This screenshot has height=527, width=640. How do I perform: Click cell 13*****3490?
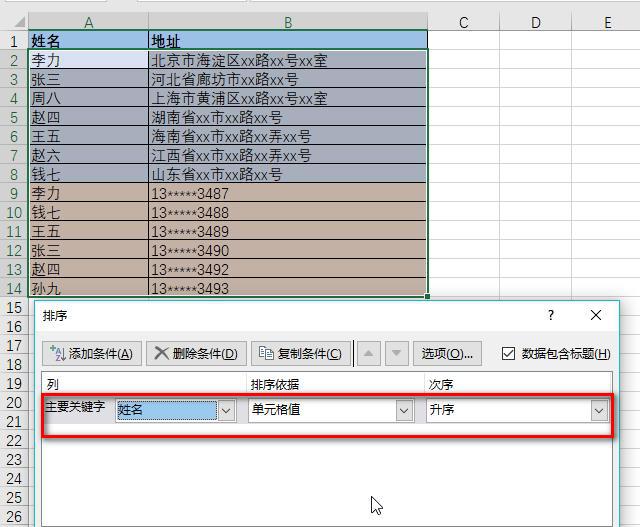pos(288,250)
